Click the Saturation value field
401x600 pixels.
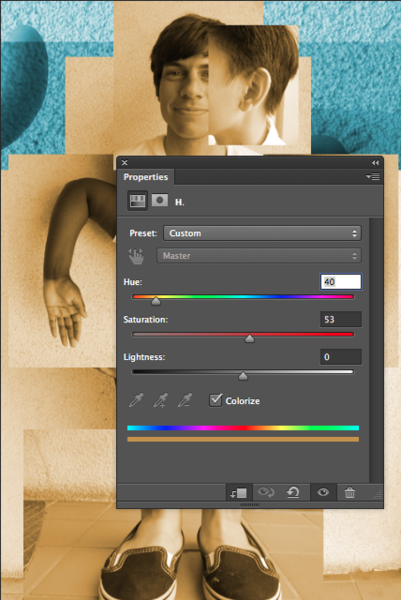coord(341,319)
